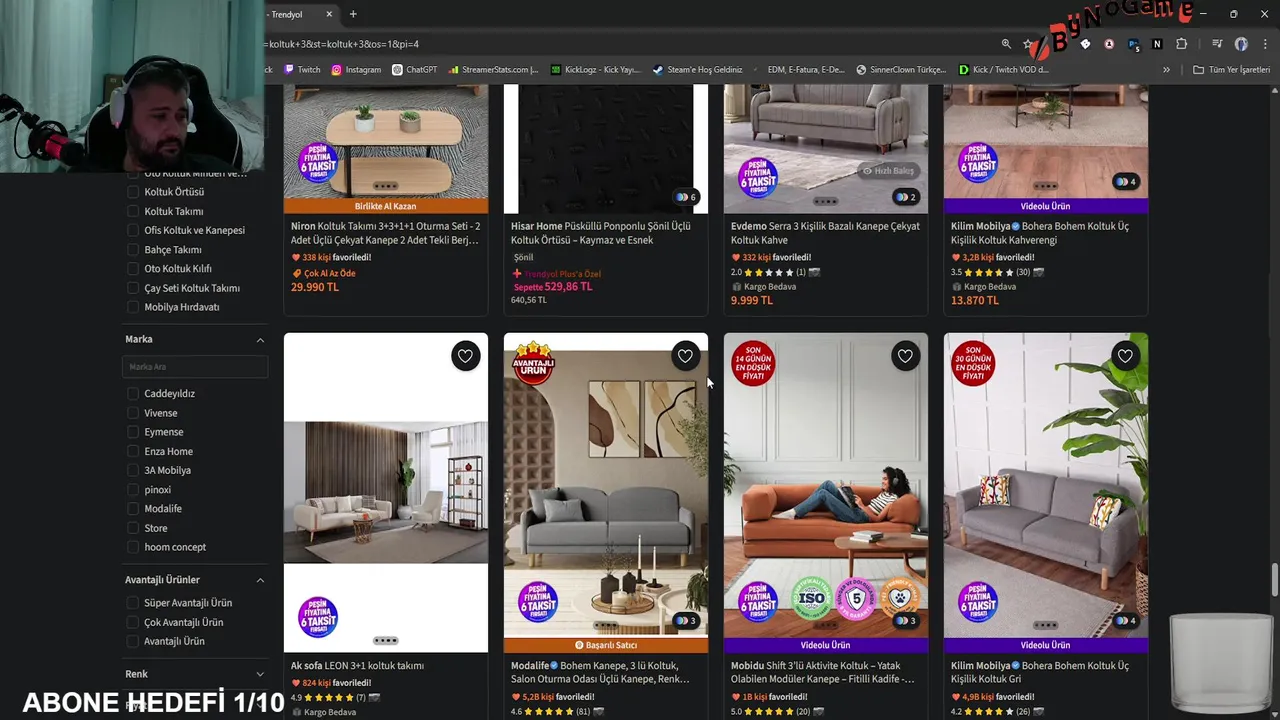This screenshot has height=720, width=1280.
Task: Collapse the Marka filter section
Action: [x=260, y=340]
